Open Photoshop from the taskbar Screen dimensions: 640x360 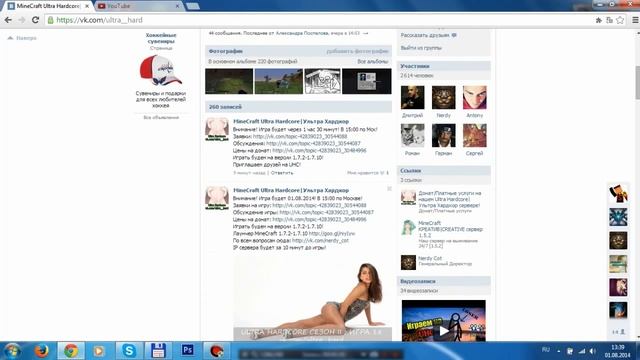(187, 350)
